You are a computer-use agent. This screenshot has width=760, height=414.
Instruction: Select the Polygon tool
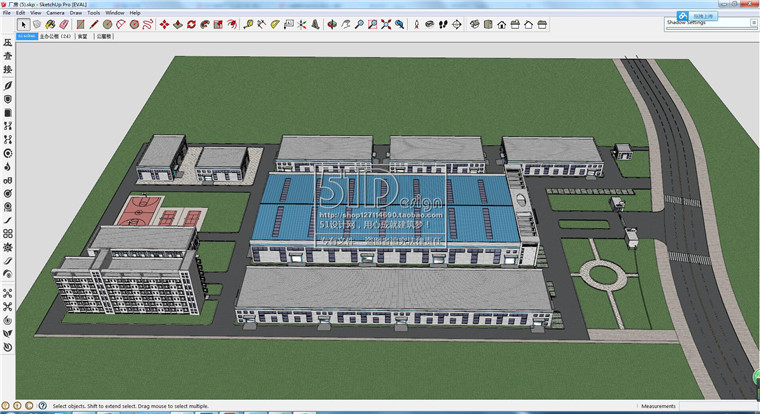(x=134, y=24)
